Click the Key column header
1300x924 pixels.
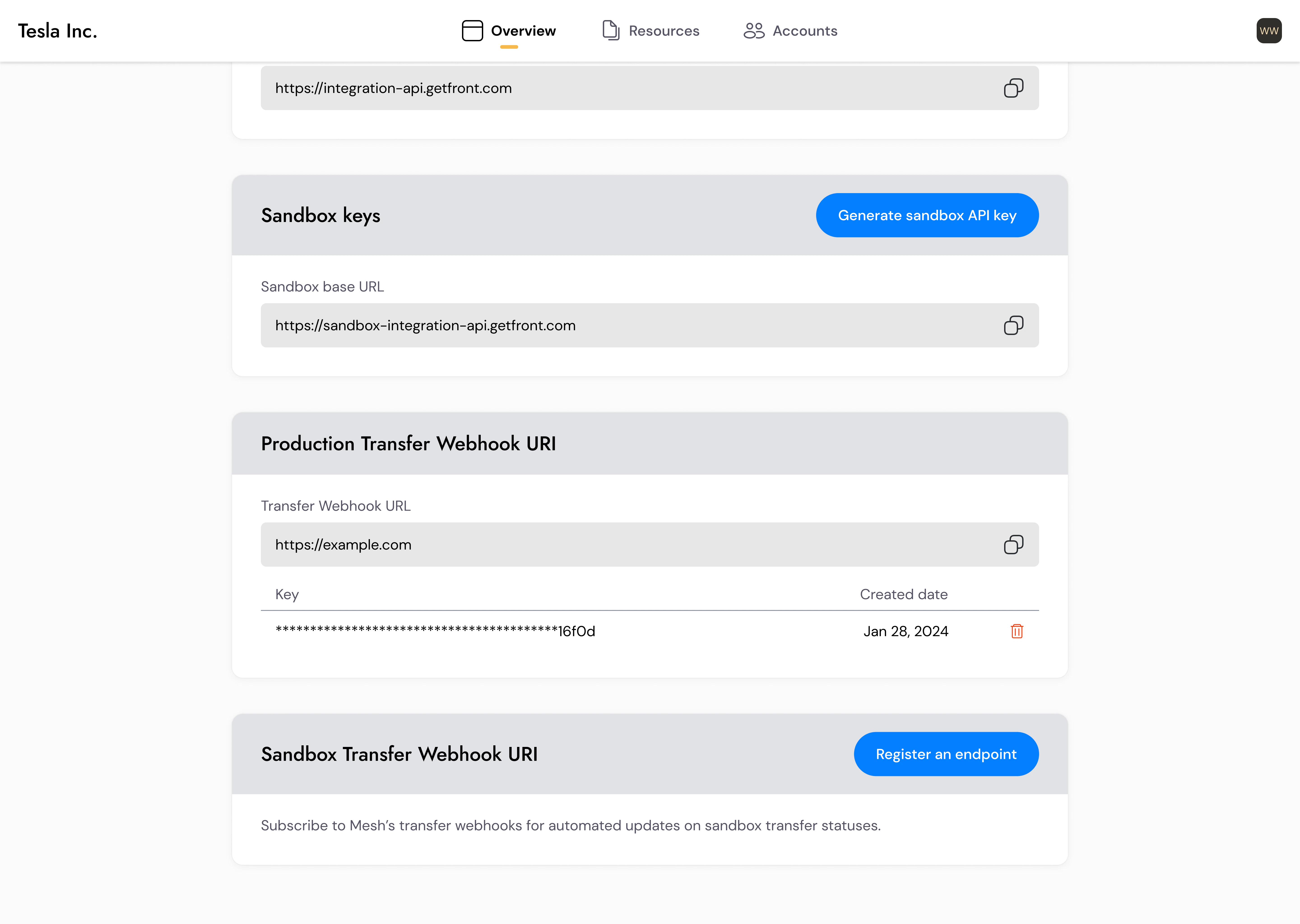click(287, 594)
